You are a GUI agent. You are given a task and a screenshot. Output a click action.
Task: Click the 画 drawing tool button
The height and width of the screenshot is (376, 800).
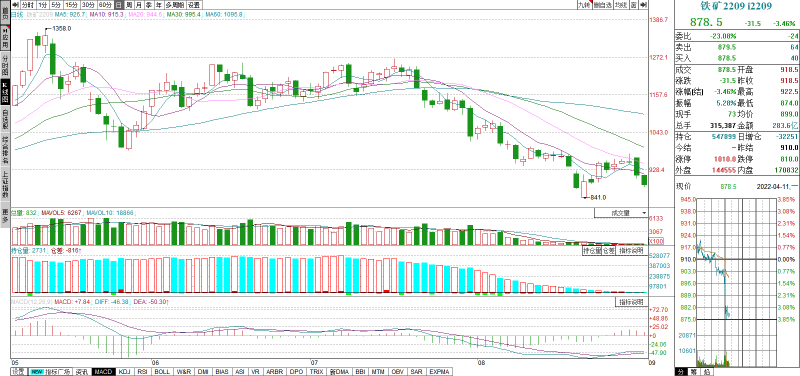click(x=633, y=5)
